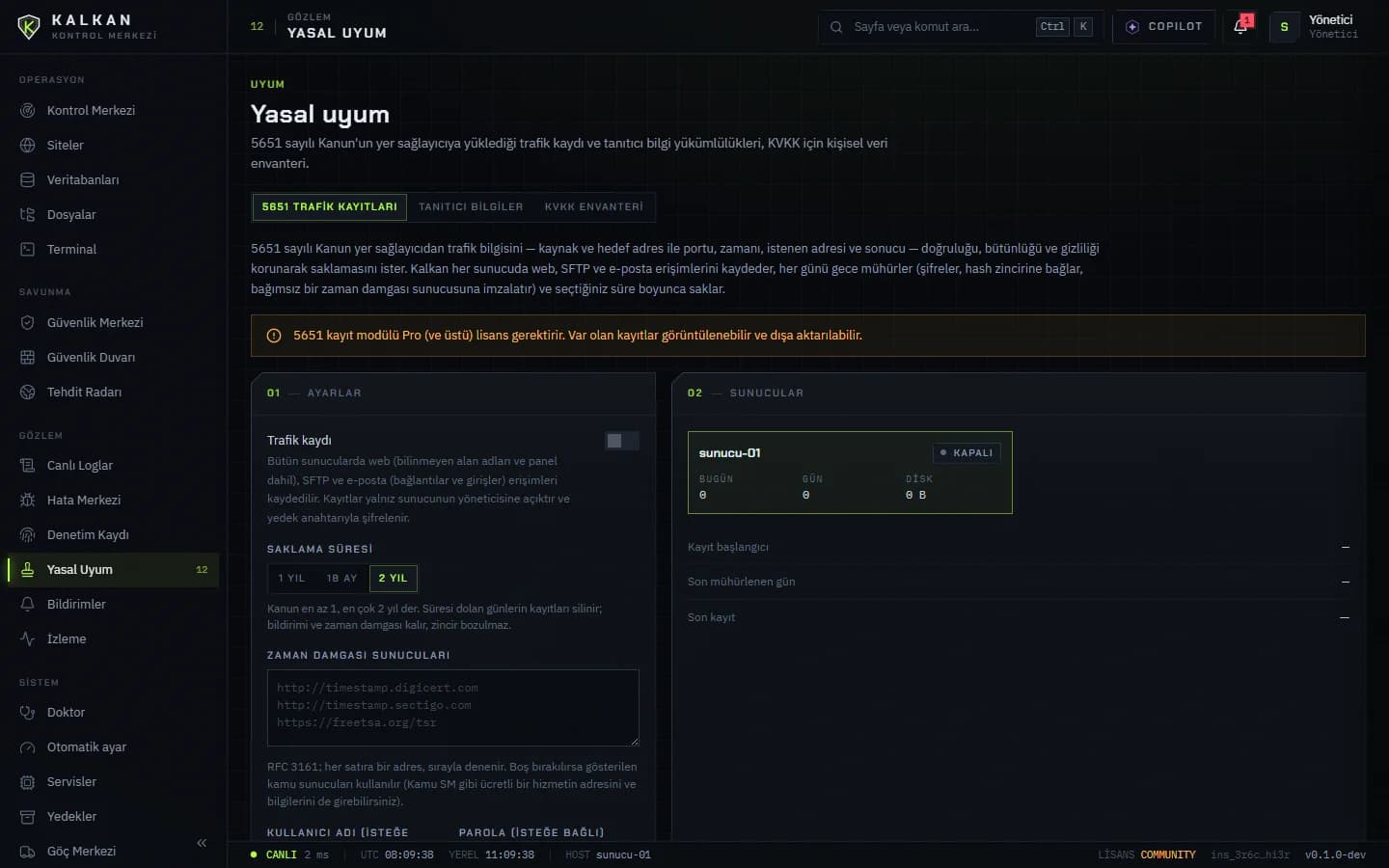The height and width of the screenshot is (868, 1389).
Task: Switch to KVKK Envanteri tab
Action: [x=594, y=206]
